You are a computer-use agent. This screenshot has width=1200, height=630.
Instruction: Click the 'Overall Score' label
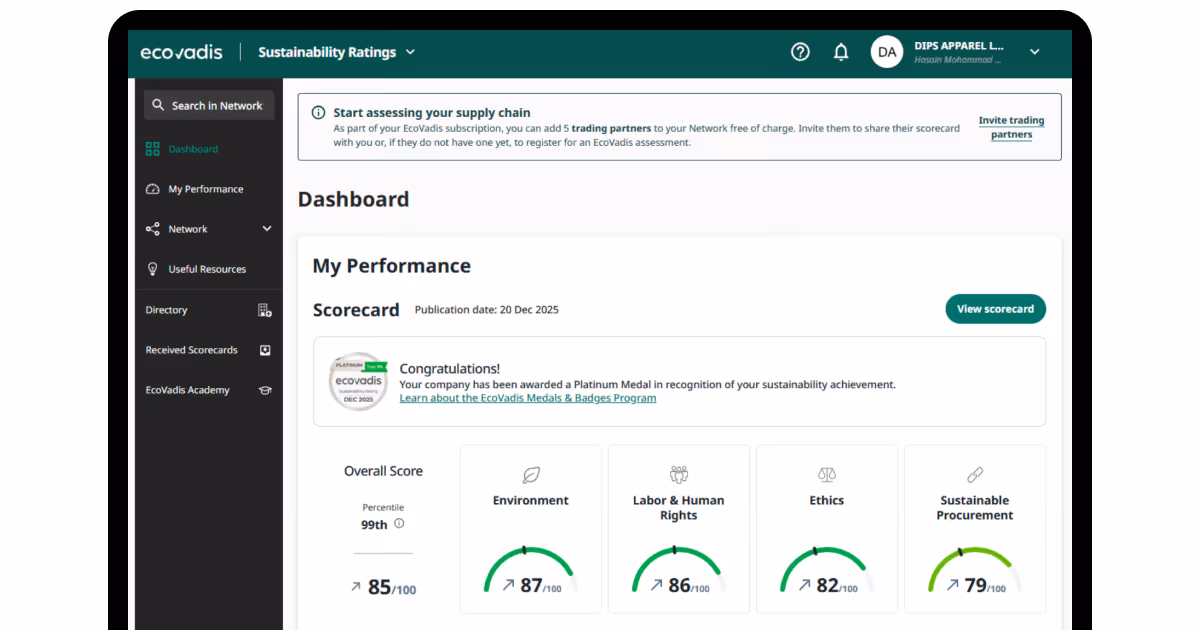pyautogui.click(x=383, y=471)
